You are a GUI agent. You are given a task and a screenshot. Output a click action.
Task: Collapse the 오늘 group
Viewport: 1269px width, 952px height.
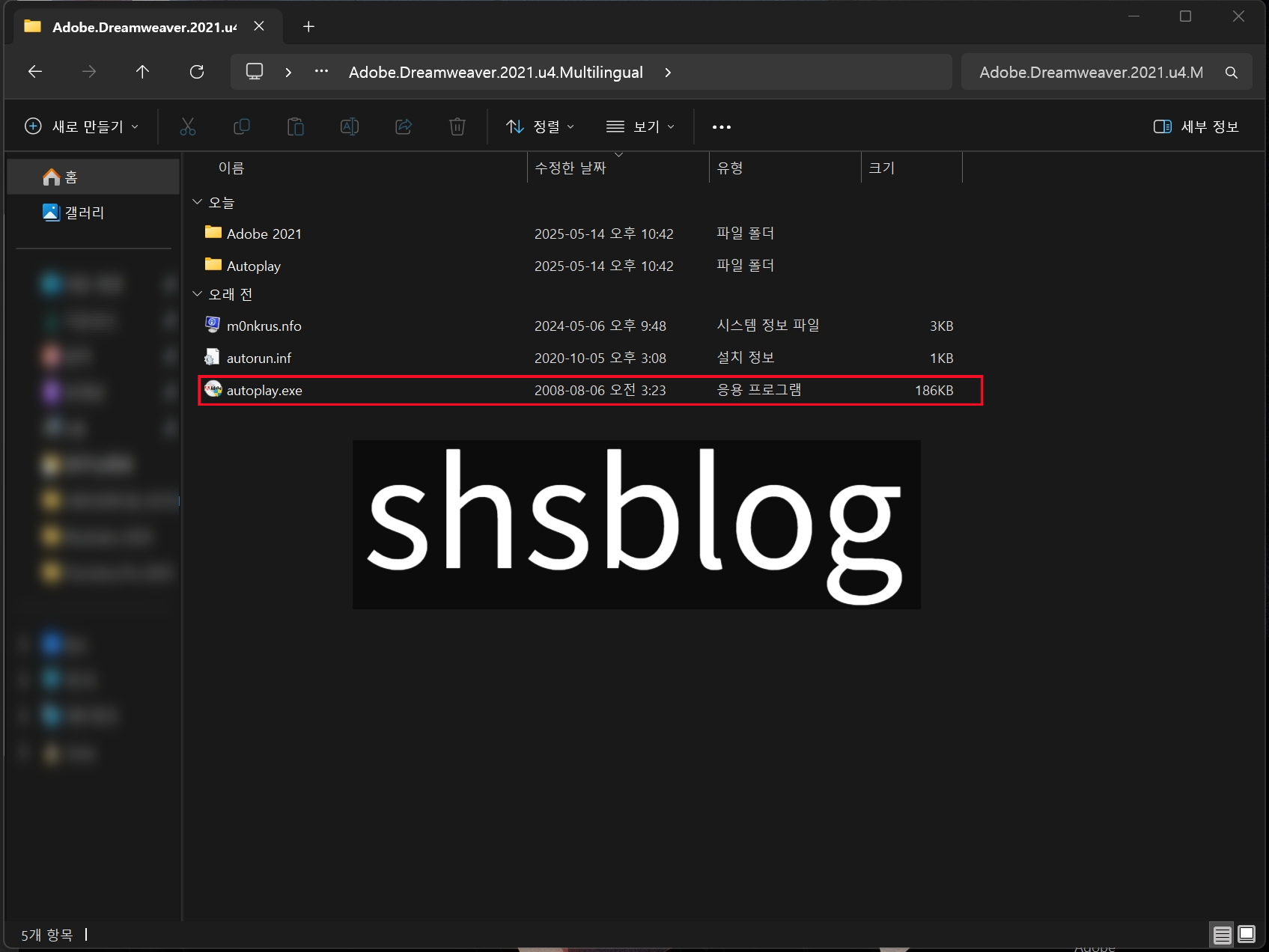pos(198,202)
